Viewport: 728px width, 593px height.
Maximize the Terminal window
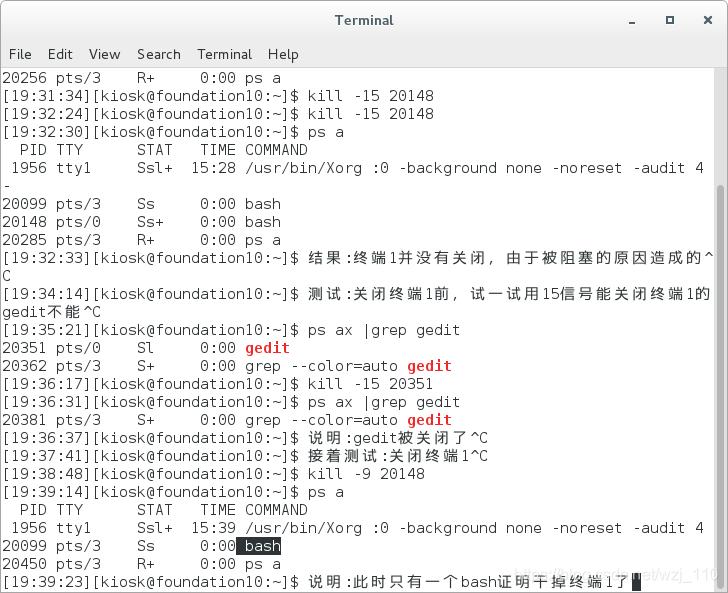click(x=670, y=20)
